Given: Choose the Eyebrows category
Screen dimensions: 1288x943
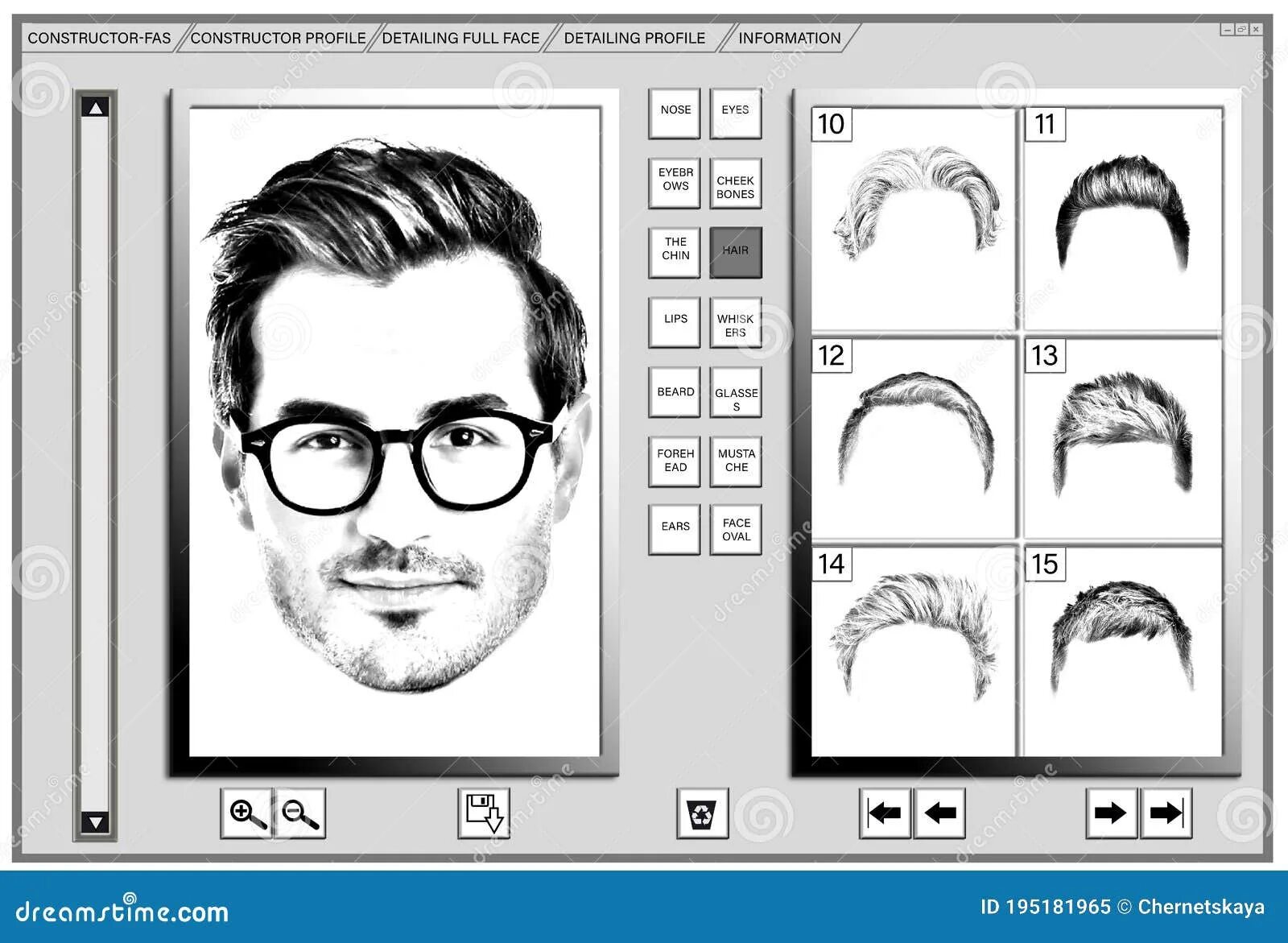Looking at the screenshot, I should point(675,183).
